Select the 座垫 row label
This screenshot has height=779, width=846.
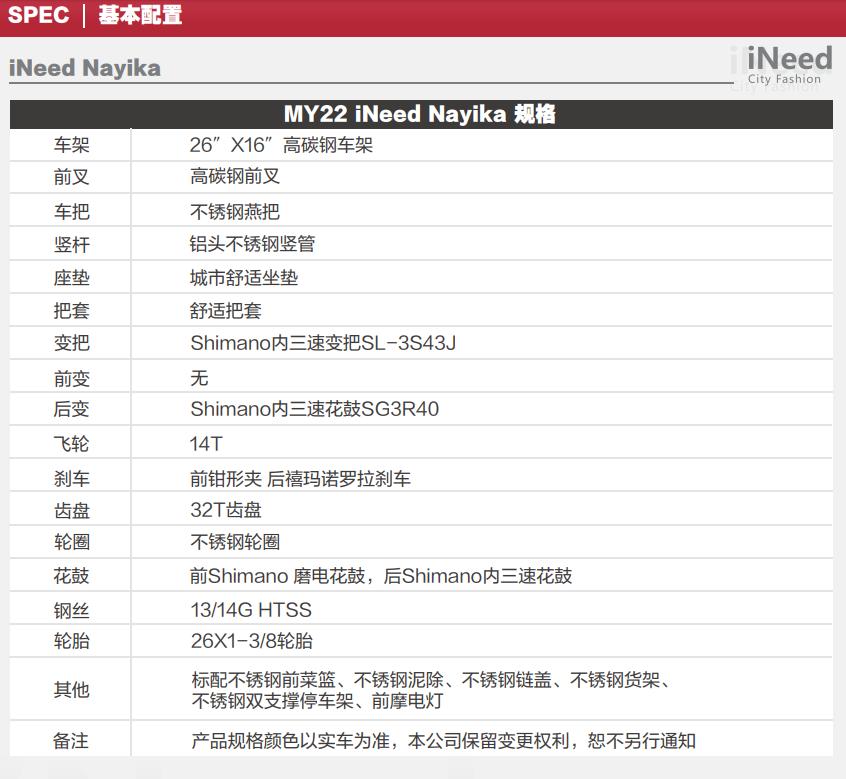[71, 278]
